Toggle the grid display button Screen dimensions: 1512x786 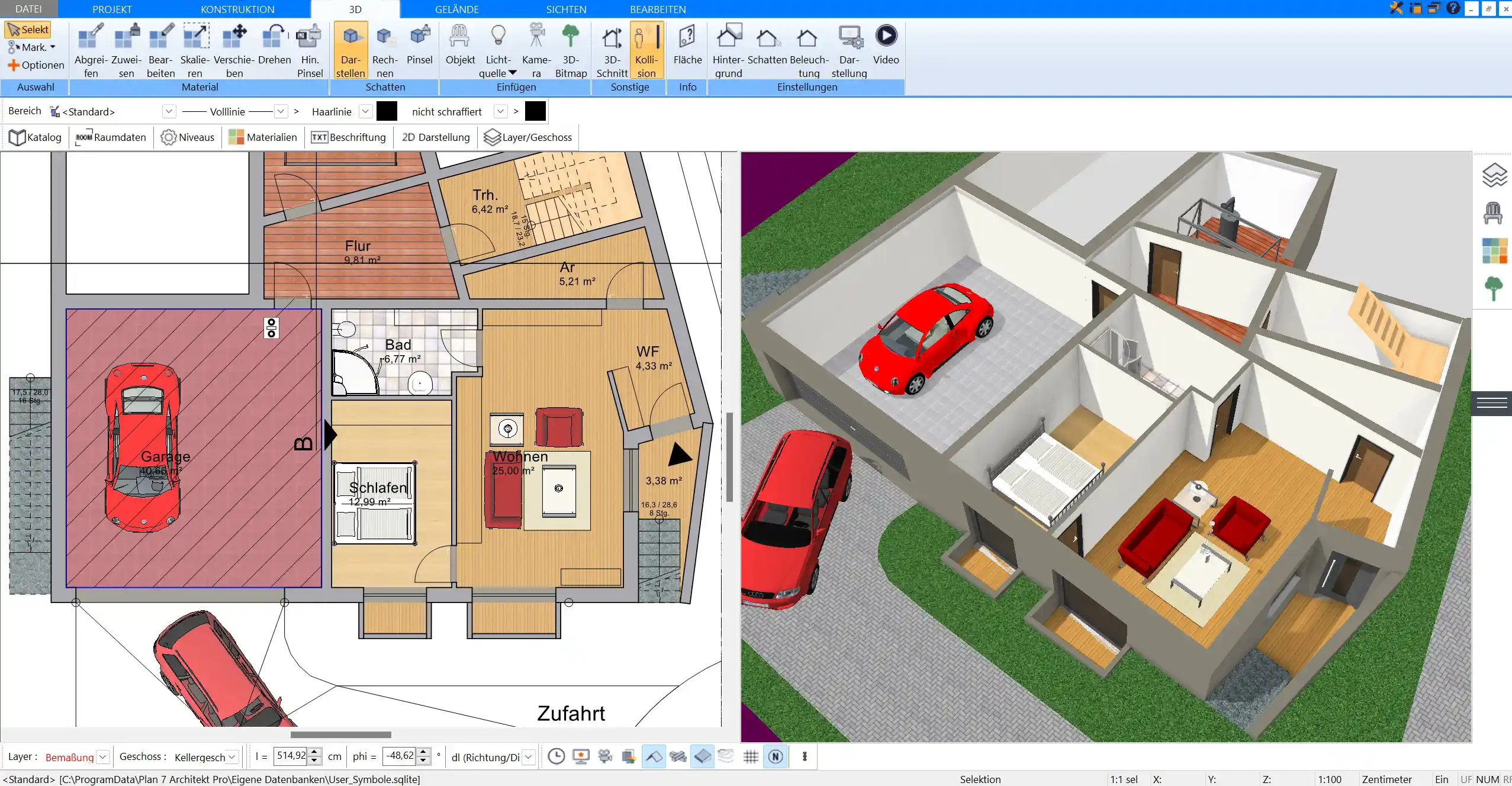coord(751,756)
